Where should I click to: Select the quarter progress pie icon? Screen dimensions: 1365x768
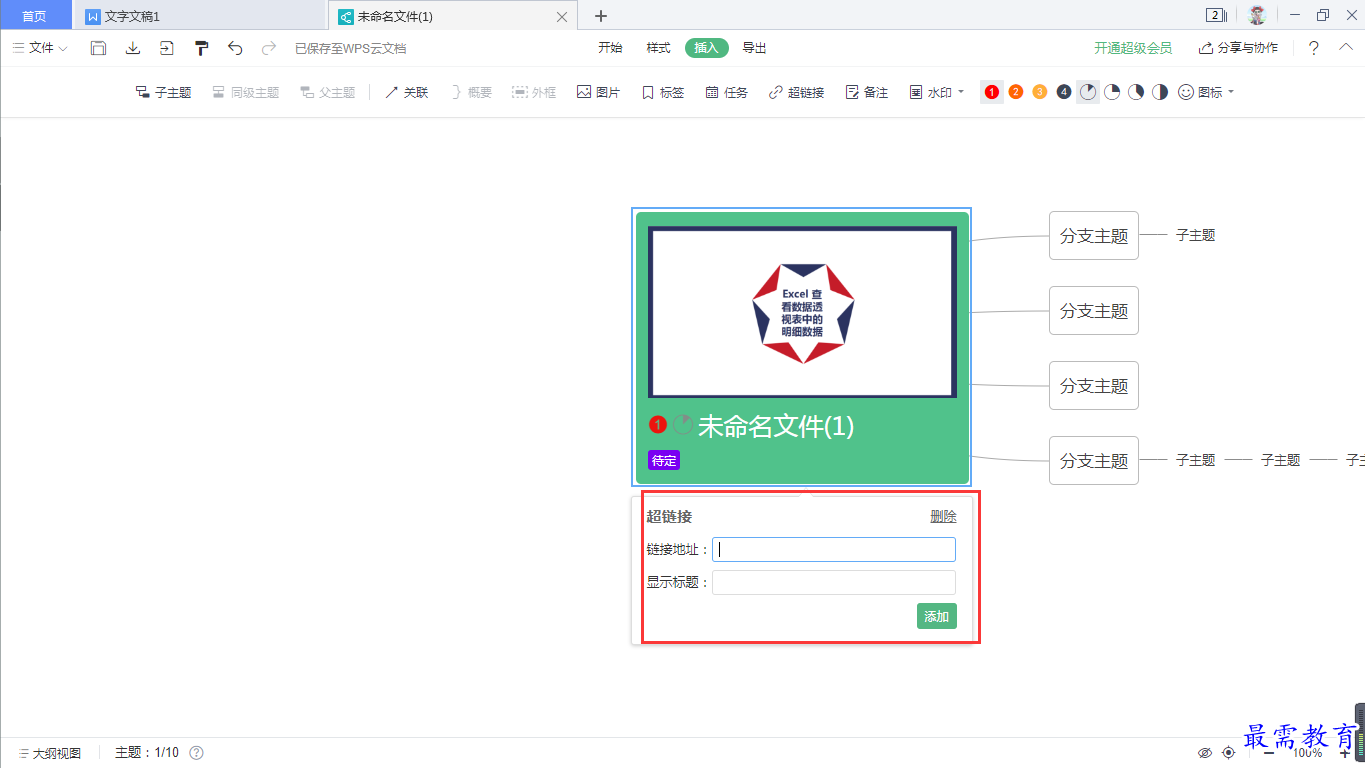click(x=1112, y=92)
